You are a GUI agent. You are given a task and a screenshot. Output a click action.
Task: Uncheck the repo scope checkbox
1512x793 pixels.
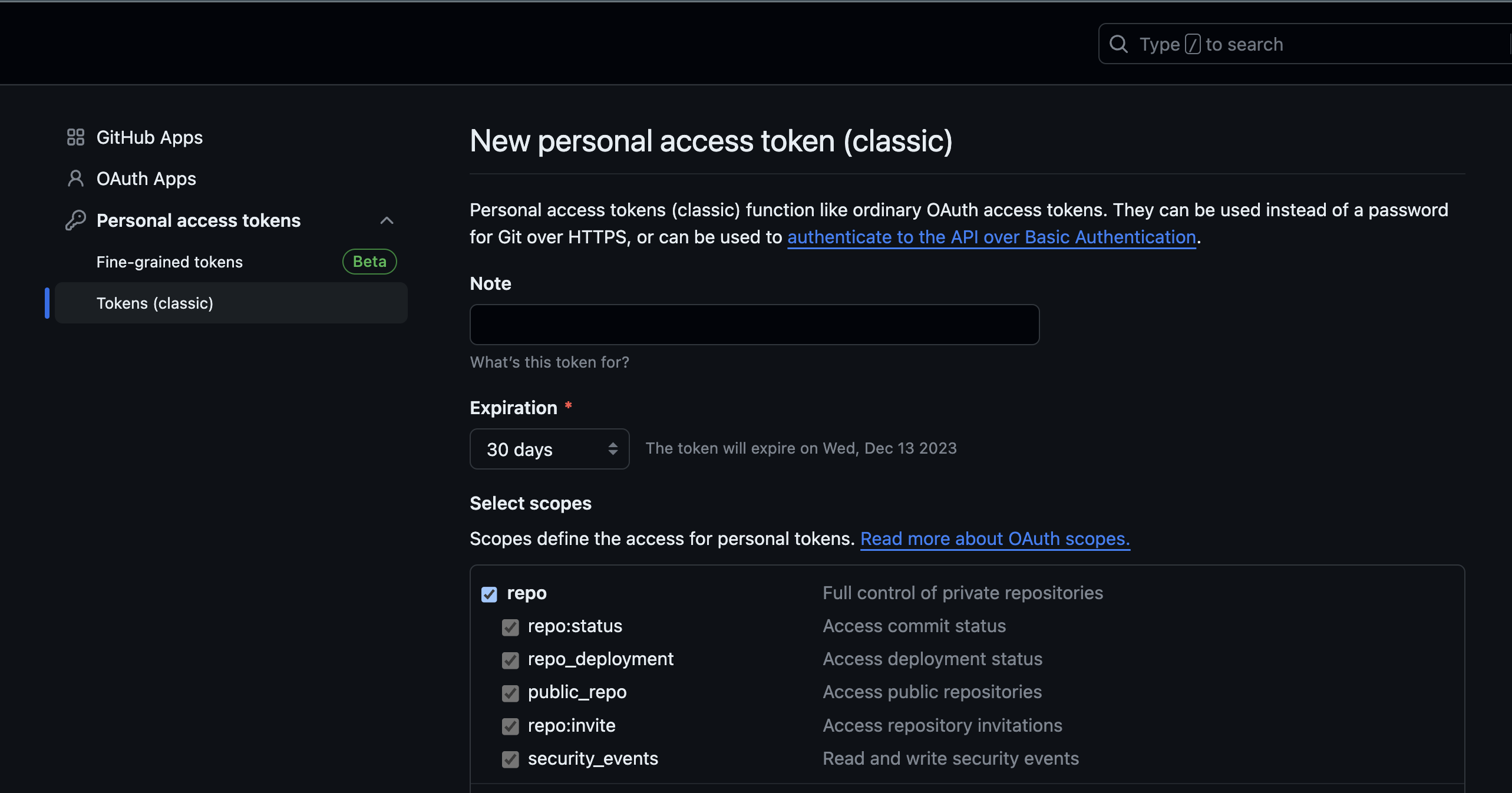click(489, 594)
